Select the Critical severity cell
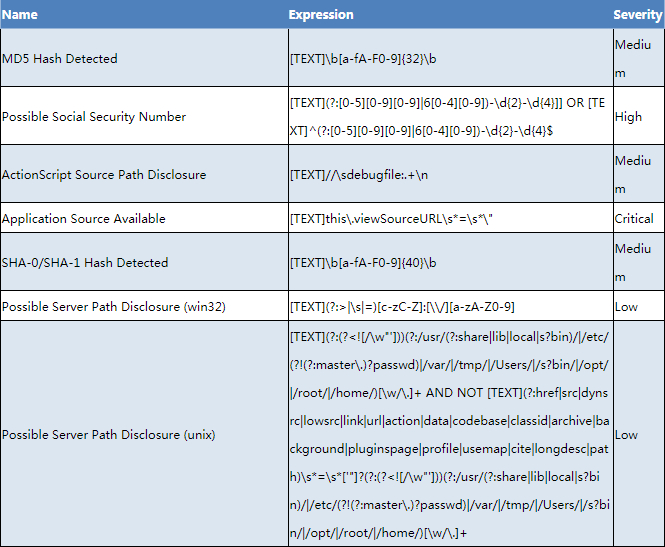 tap(635, 219)
